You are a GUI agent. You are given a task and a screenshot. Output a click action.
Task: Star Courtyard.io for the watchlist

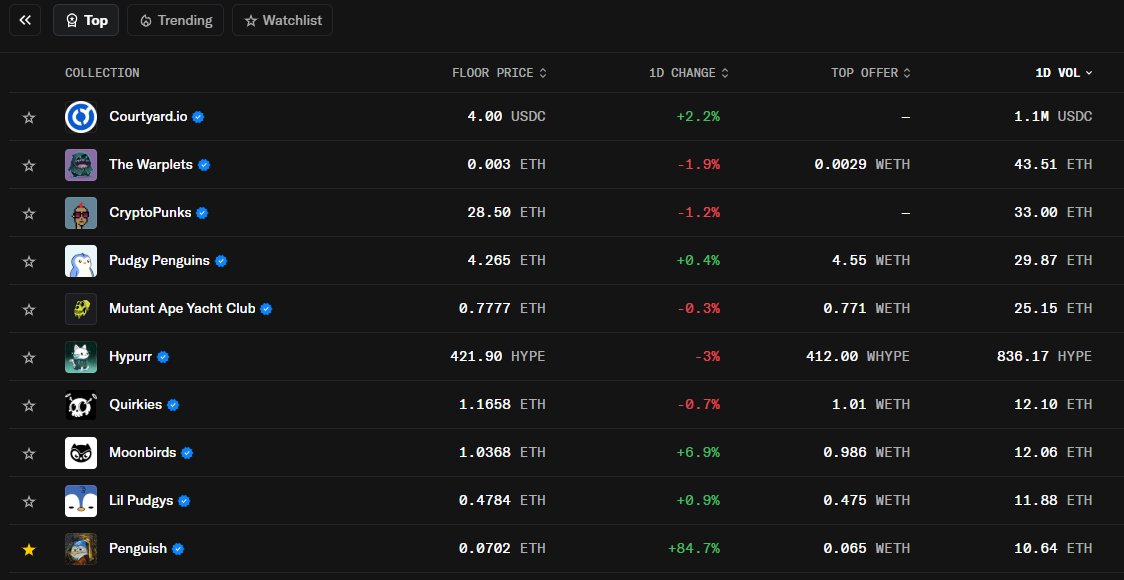(x=29, y=117)
